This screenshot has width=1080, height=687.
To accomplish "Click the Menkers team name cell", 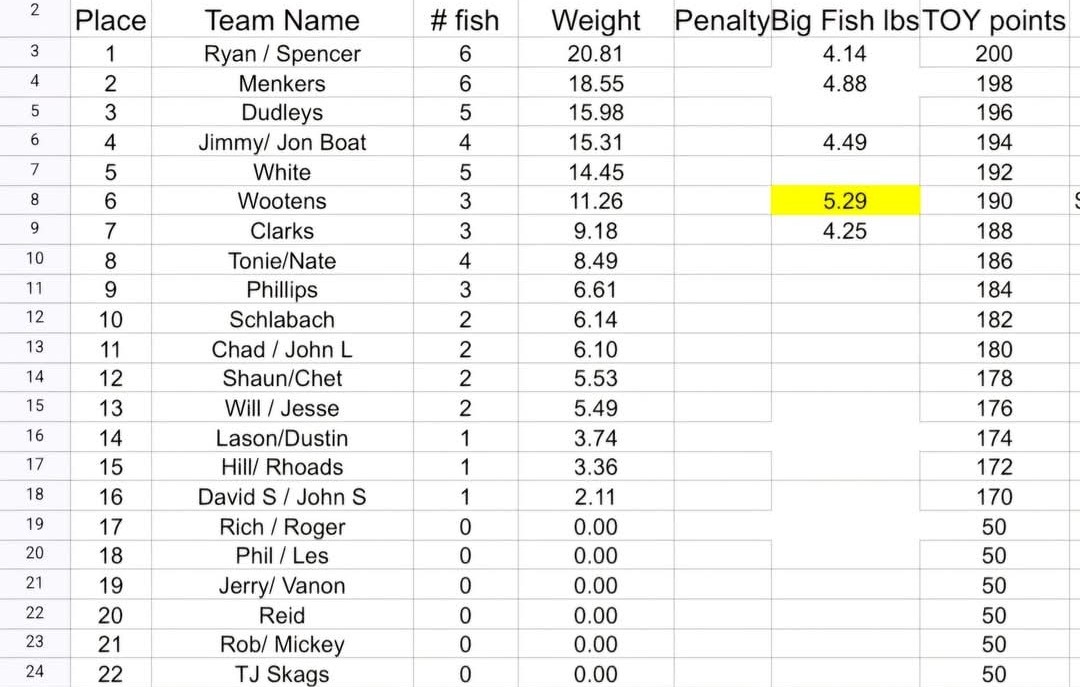I will 282,84.
